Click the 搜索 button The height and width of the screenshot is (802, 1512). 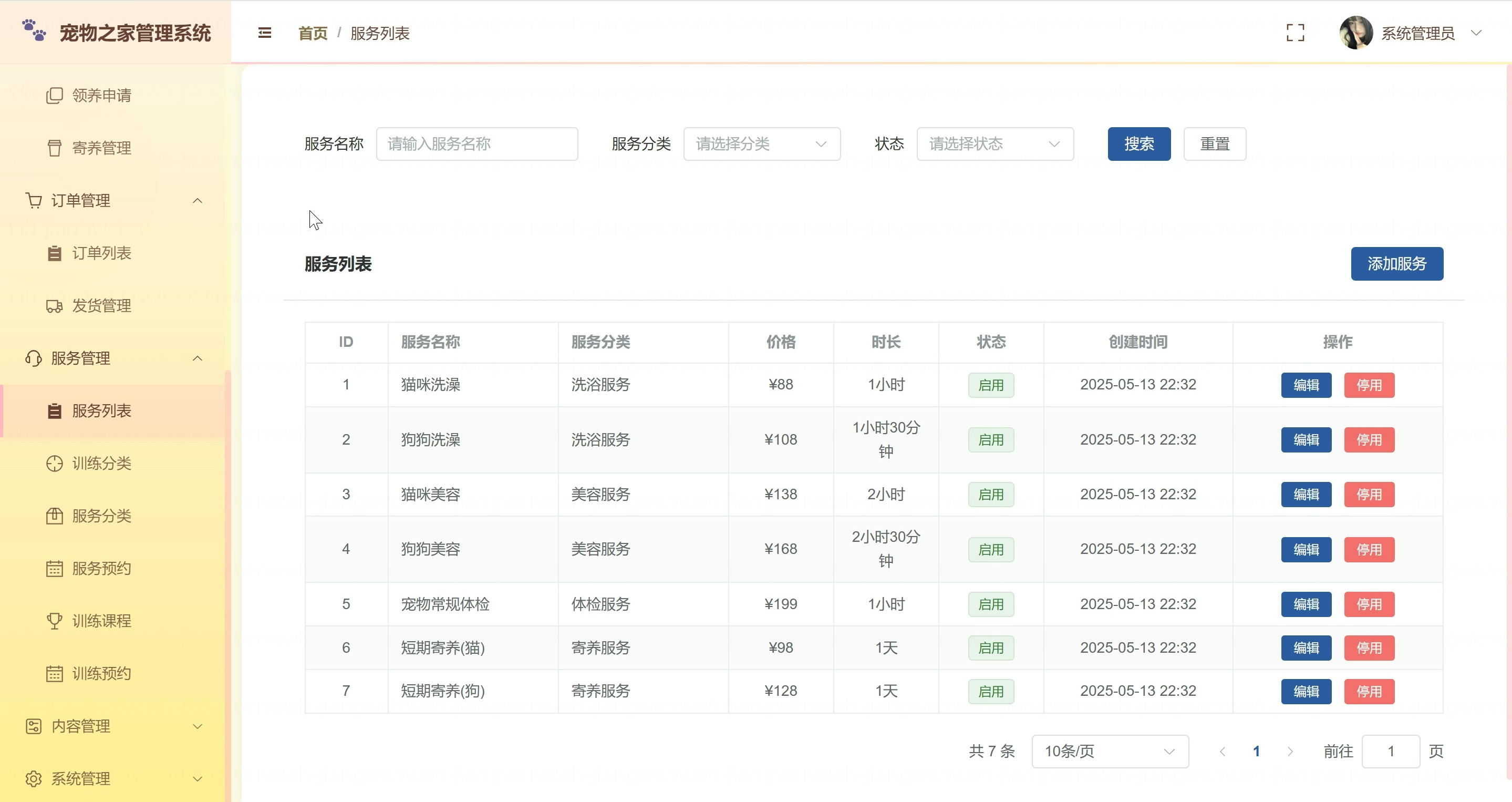tap(1138, 144)
